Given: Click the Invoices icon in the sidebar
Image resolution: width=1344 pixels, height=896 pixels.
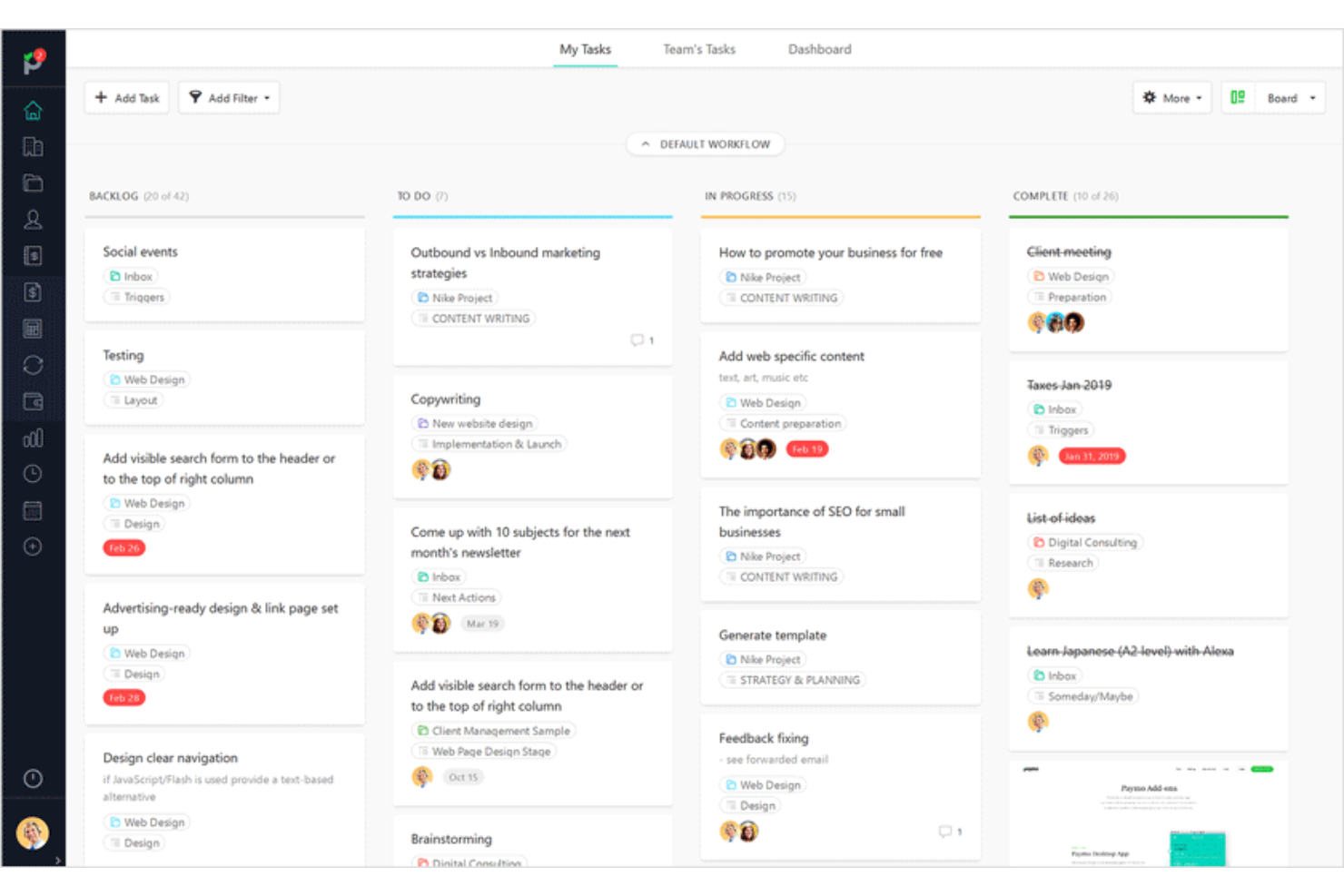Looking at the screenshot, I should click(x=33, y=256).
